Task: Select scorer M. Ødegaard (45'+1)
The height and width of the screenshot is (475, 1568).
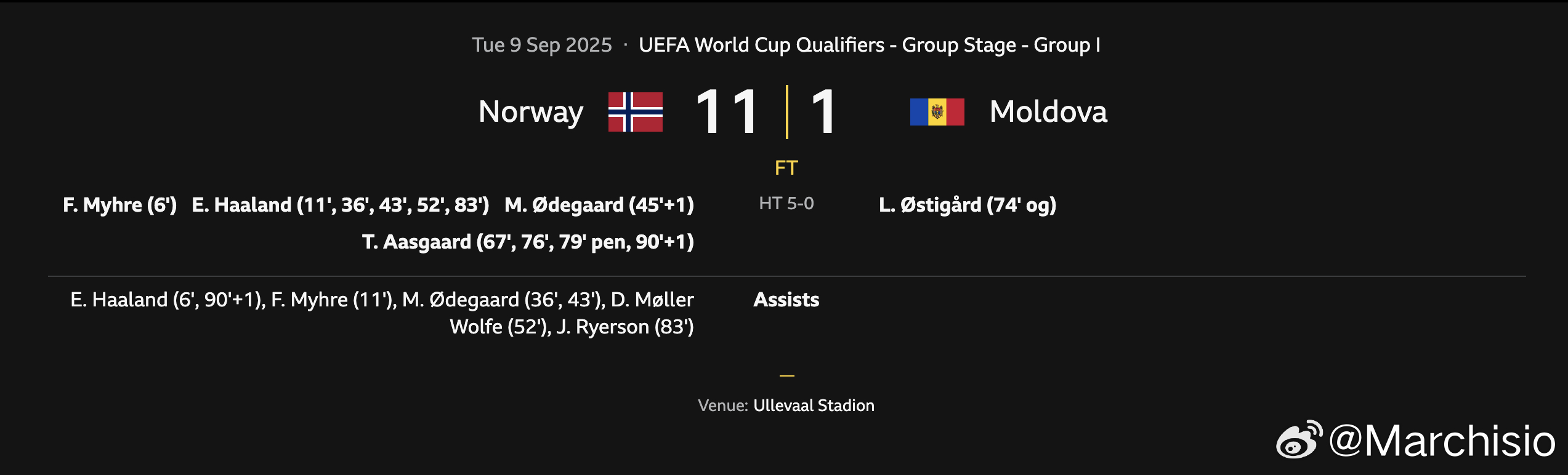Action: pos(599,205)
